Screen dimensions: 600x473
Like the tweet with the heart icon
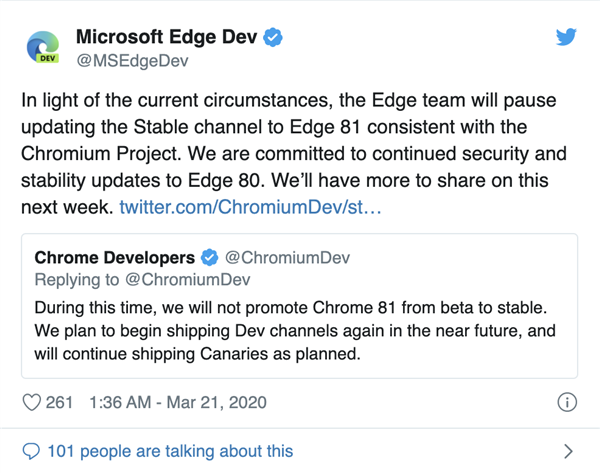point(31,402)
